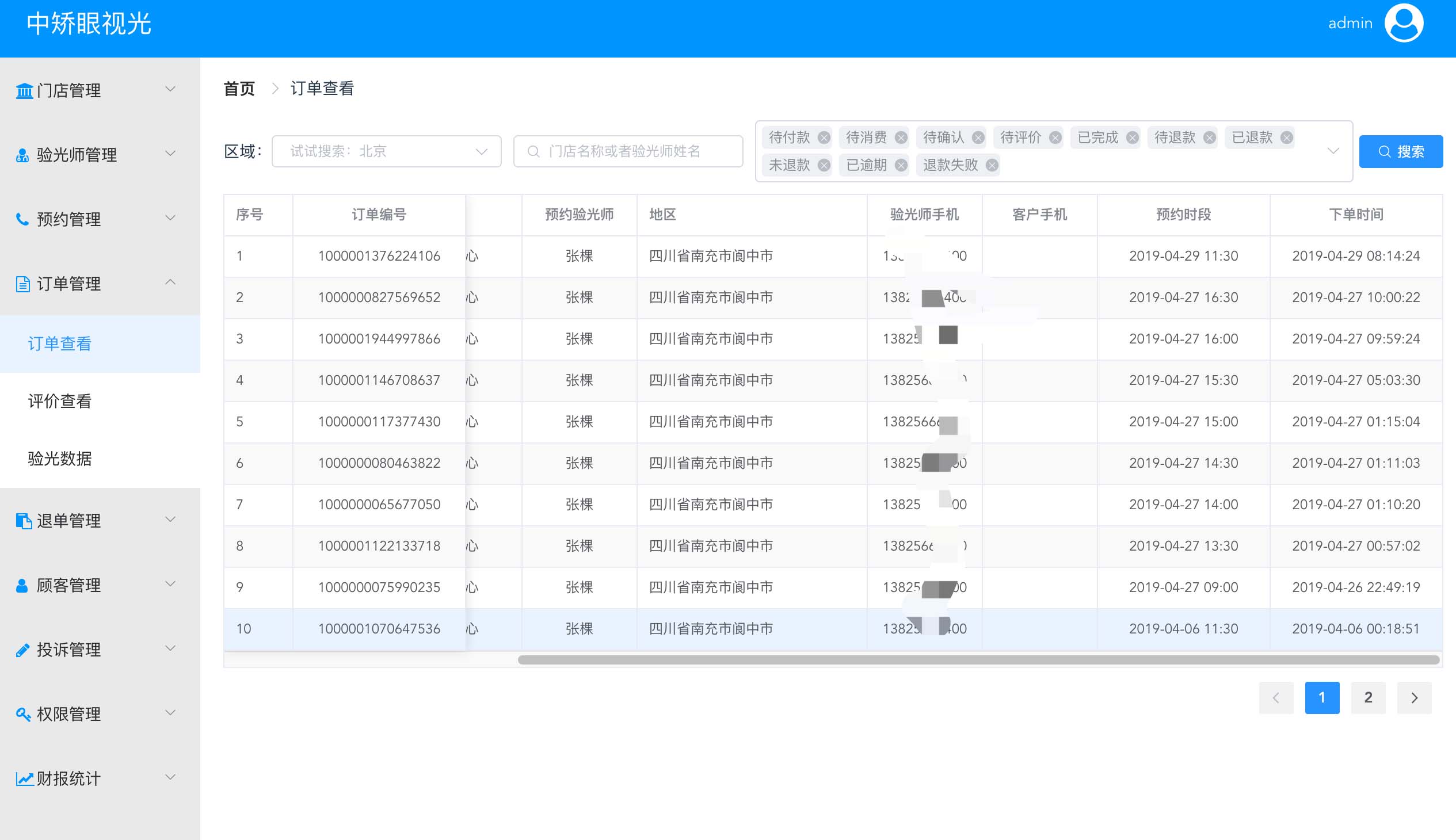Navigate to 首页 breadcrumb link
This screenshot has height=840, width=1456.
tap(239, 89)
